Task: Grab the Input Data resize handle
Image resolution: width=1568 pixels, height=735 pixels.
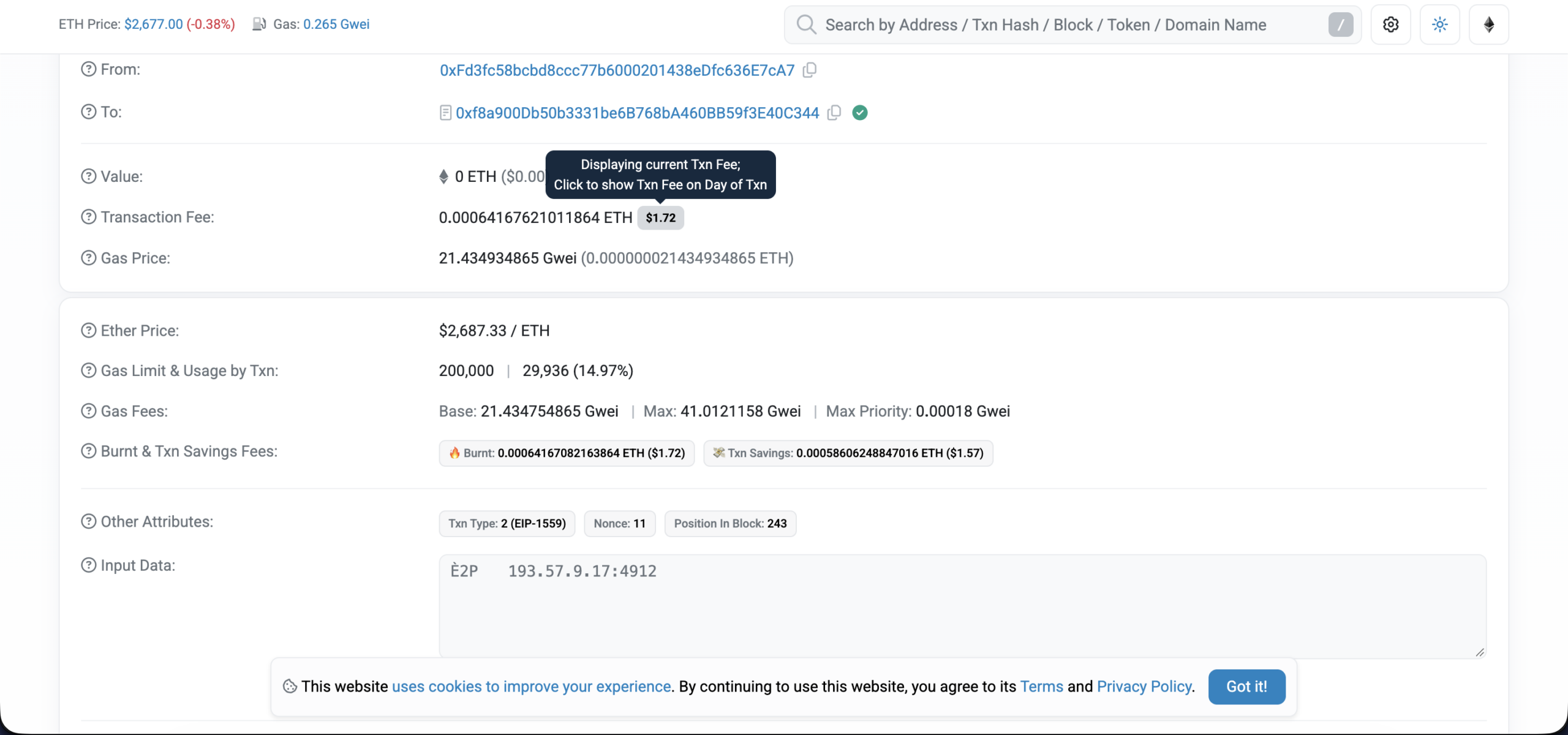Action: (1480, 652)
